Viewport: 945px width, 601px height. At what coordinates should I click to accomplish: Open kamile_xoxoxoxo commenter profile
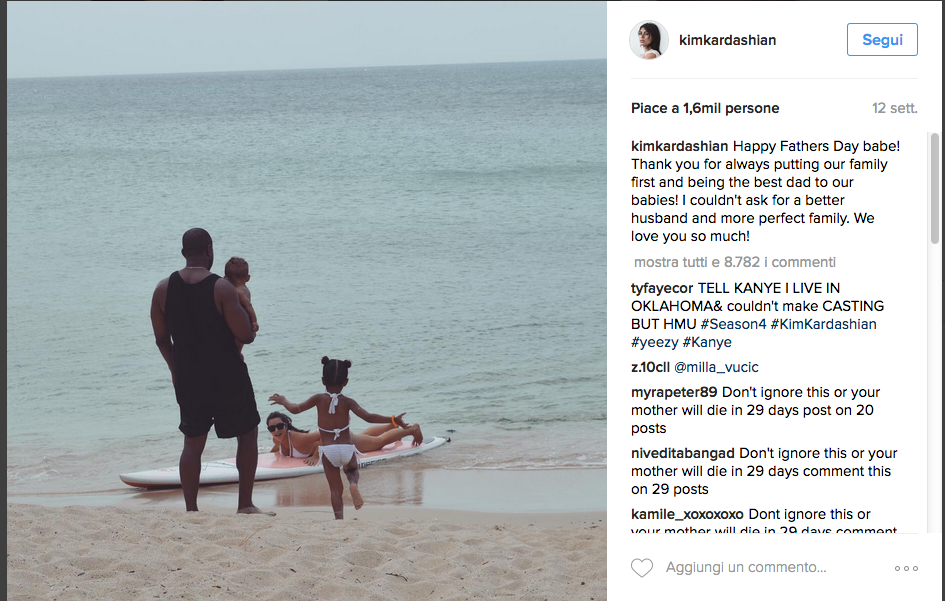tap(687, 514)
